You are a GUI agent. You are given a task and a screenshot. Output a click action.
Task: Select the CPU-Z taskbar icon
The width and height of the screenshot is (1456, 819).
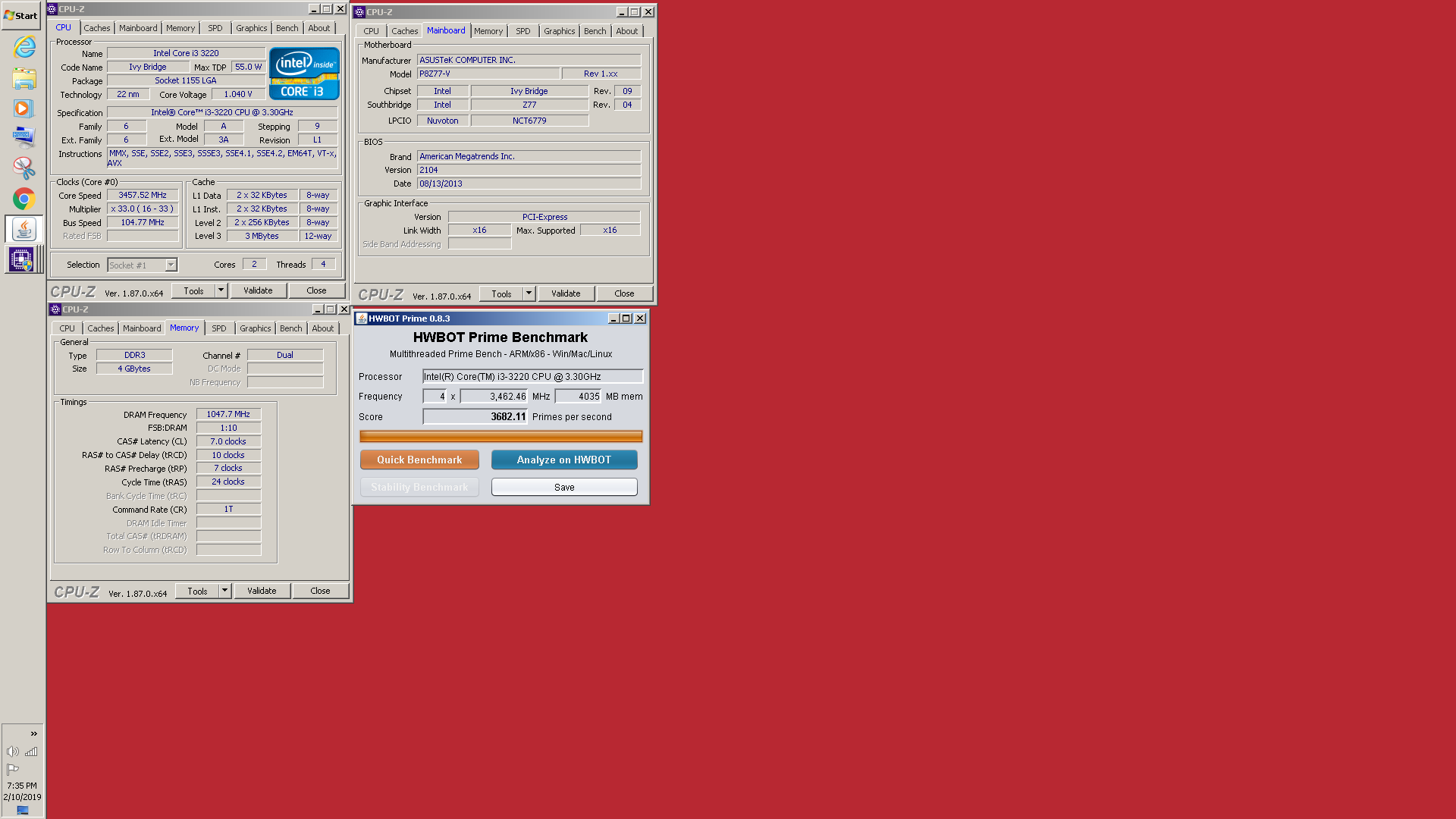pos(21,259)
